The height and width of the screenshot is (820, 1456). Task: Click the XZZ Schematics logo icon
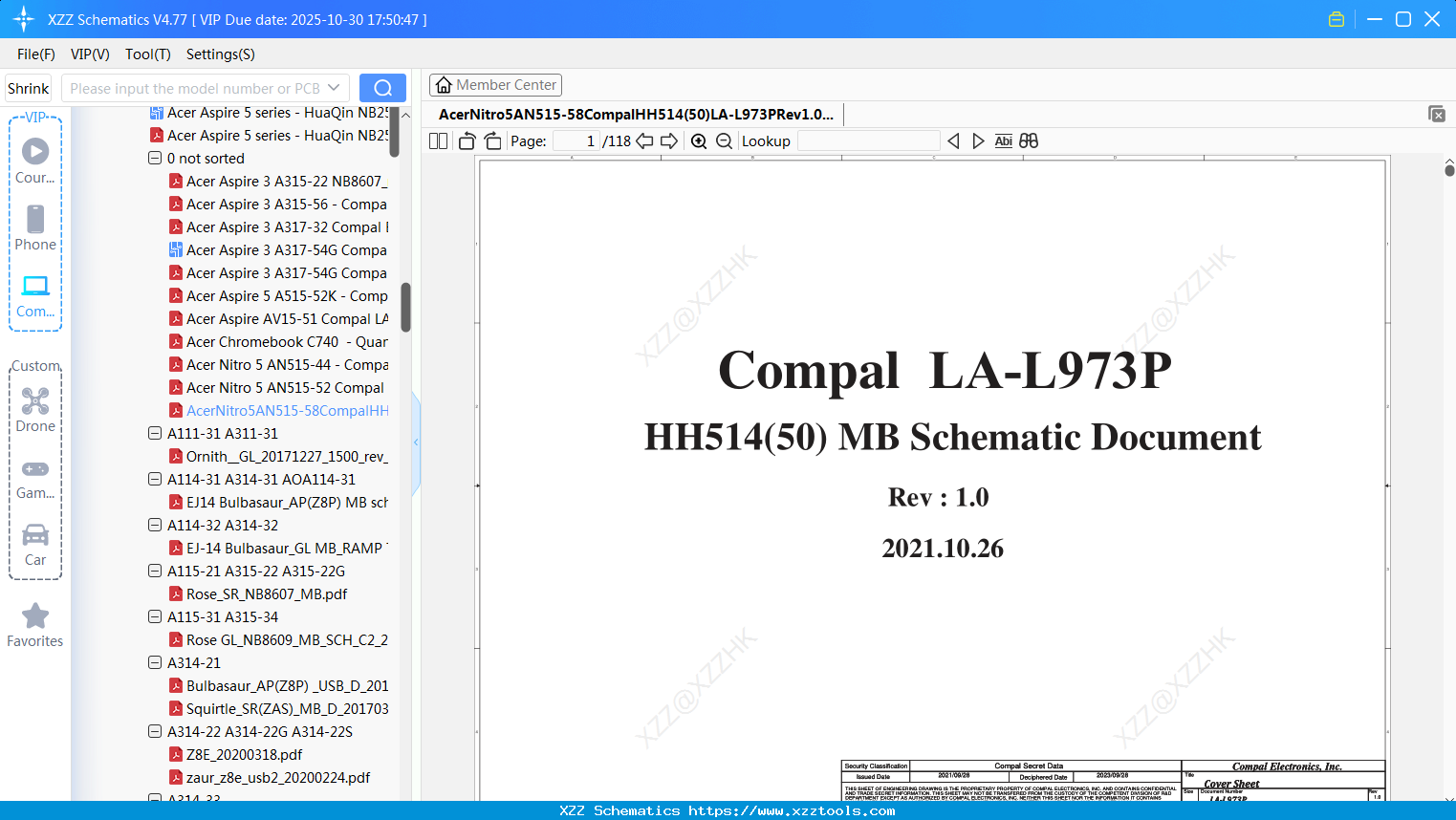tap(24, 19)
